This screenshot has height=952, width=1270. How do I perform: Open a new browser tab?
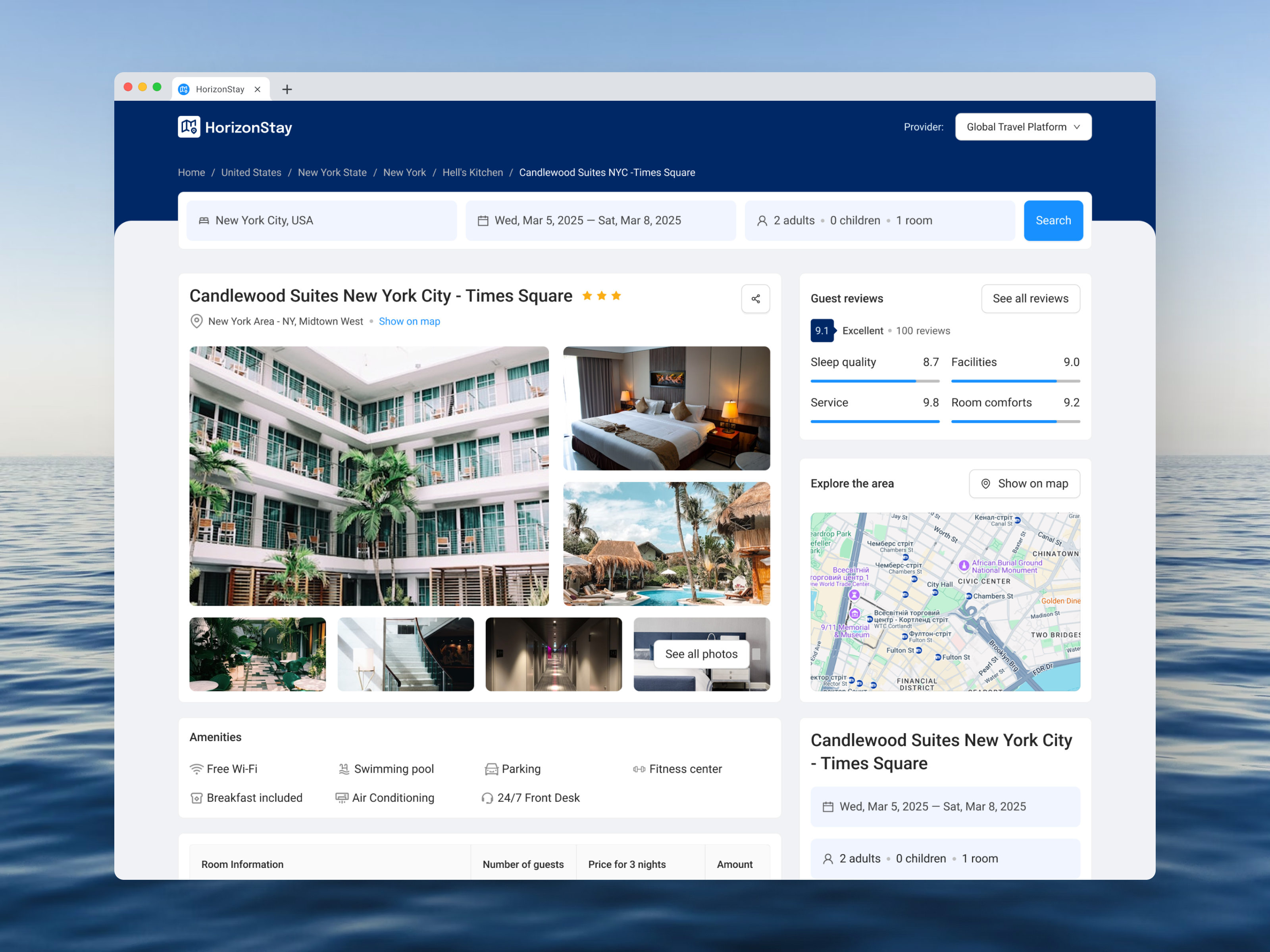287,89
